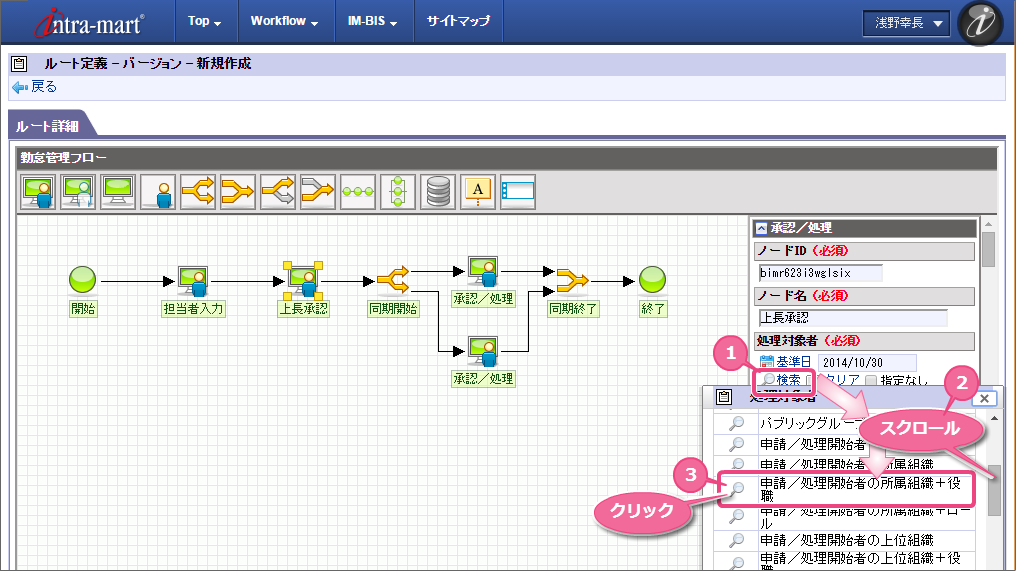Select the horizontal green dots node tool
The image size is (1016, 571).
pyautogui.click(x=358, y=192)
